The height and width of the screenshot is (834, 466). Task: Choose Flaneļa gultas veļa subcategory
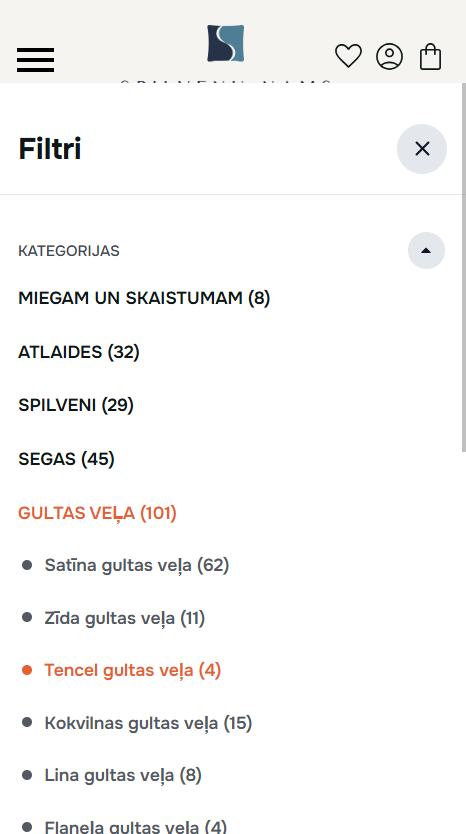[x=136, y=827]
